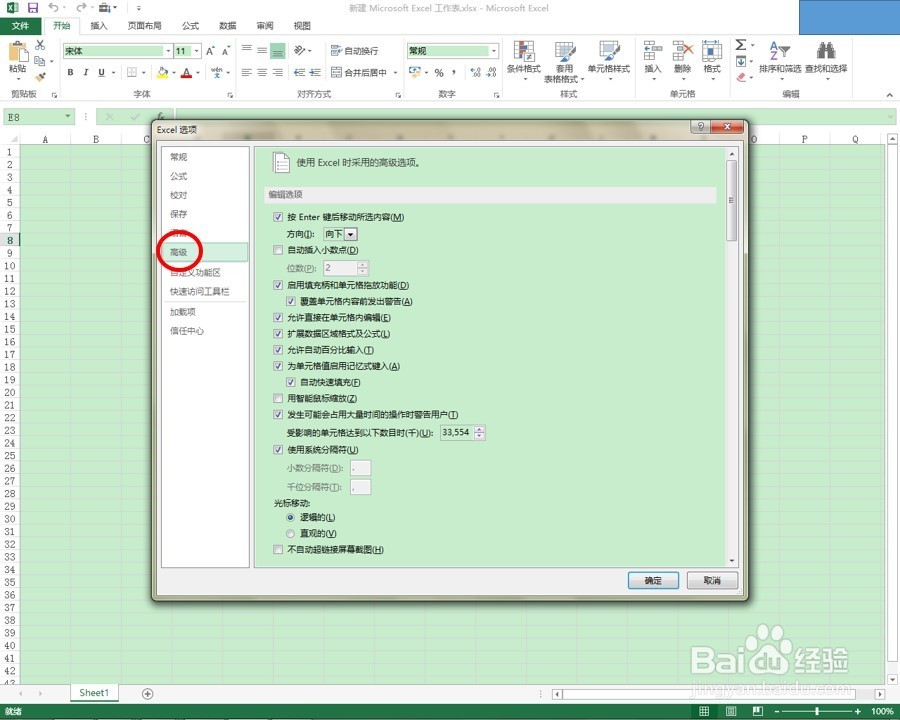900x720 pixels.
Task: Expand the borders dropdown arrow
Action: pyautogui.click(x=143, y=72)
